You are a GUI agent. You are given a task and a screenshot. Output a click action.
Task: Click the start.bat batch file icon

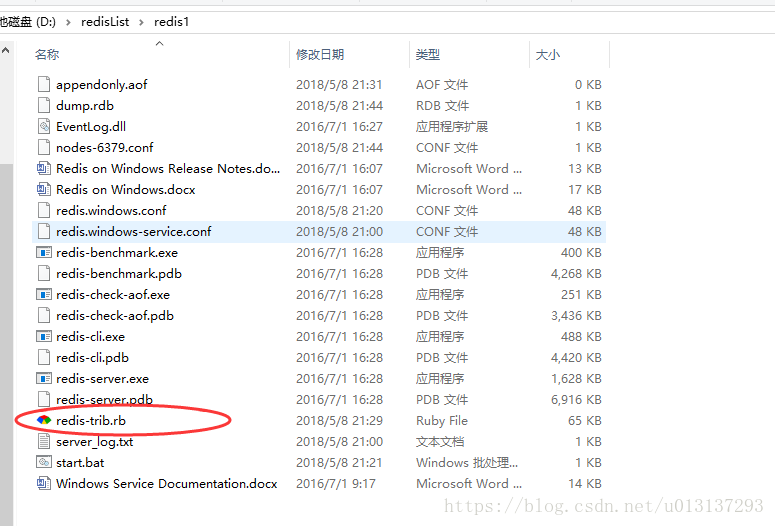tap(44, 462)
